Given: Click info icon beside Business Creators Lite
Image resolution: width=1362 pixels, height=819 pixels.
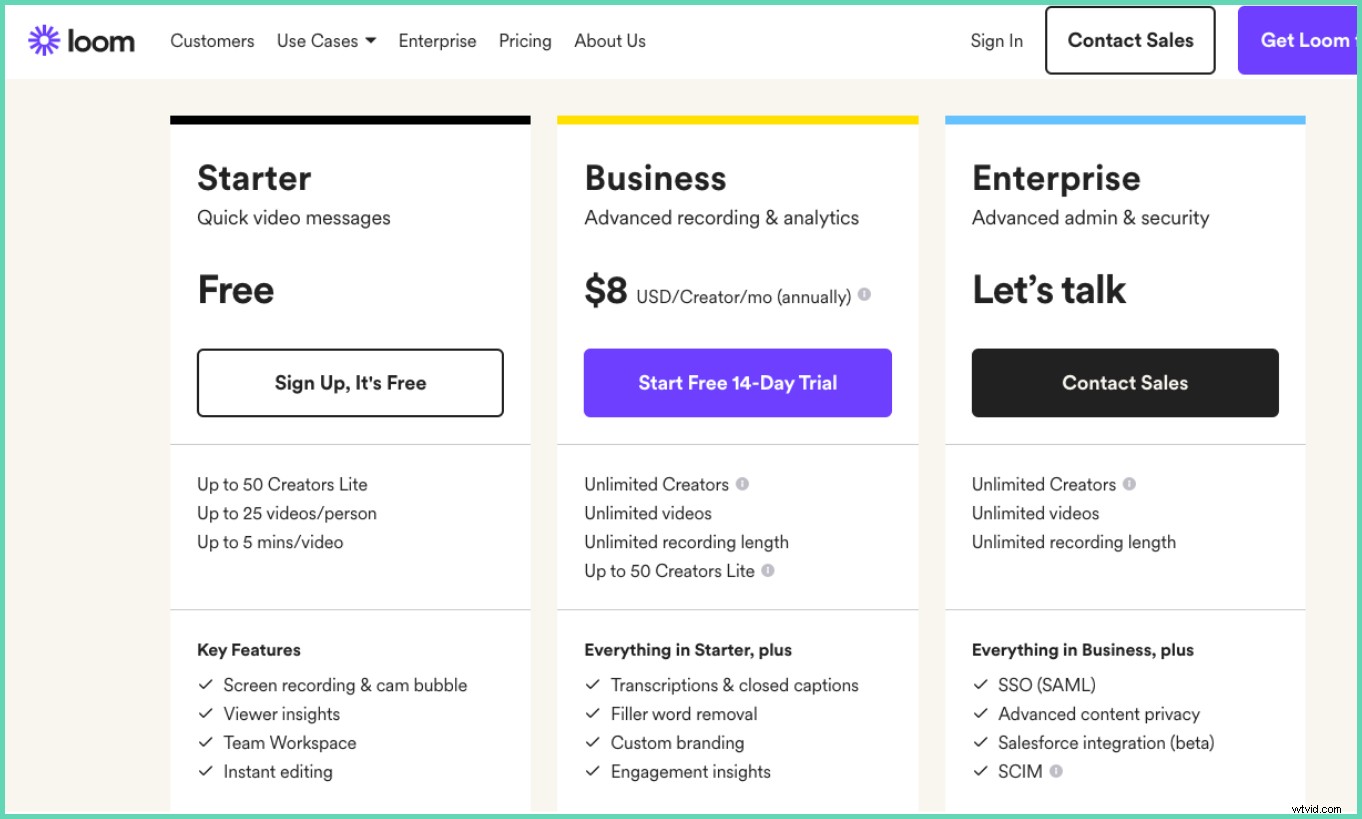Looking at the screenshot, I should click(768, 571).
